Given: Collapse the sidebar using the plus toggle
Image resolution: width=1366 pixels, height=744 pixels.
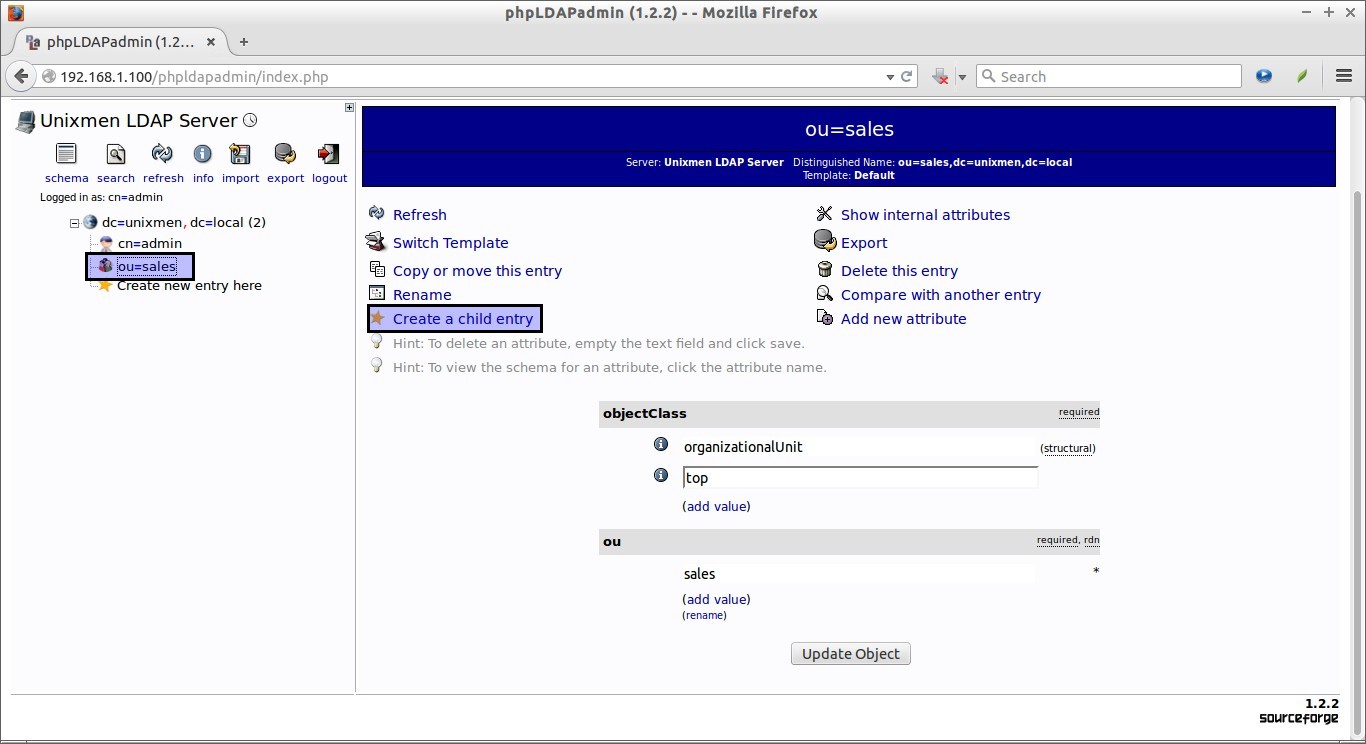Looking at the screenshot, I should (349, 108).
